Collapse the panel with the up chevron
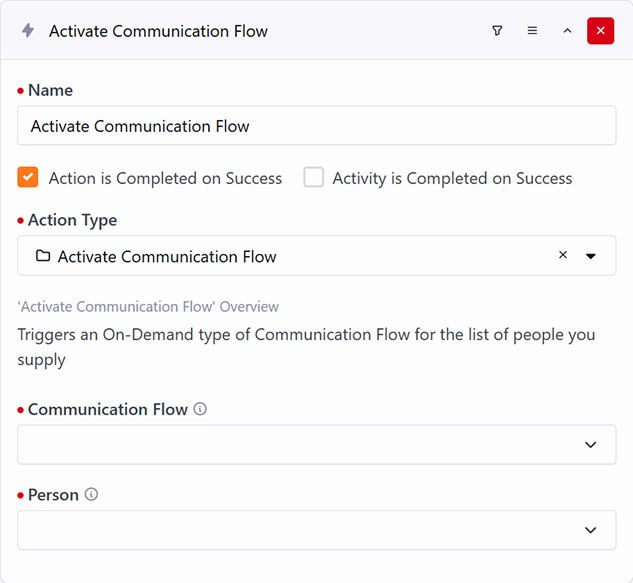The image size is (633, 583). click(x=567, y=31)
